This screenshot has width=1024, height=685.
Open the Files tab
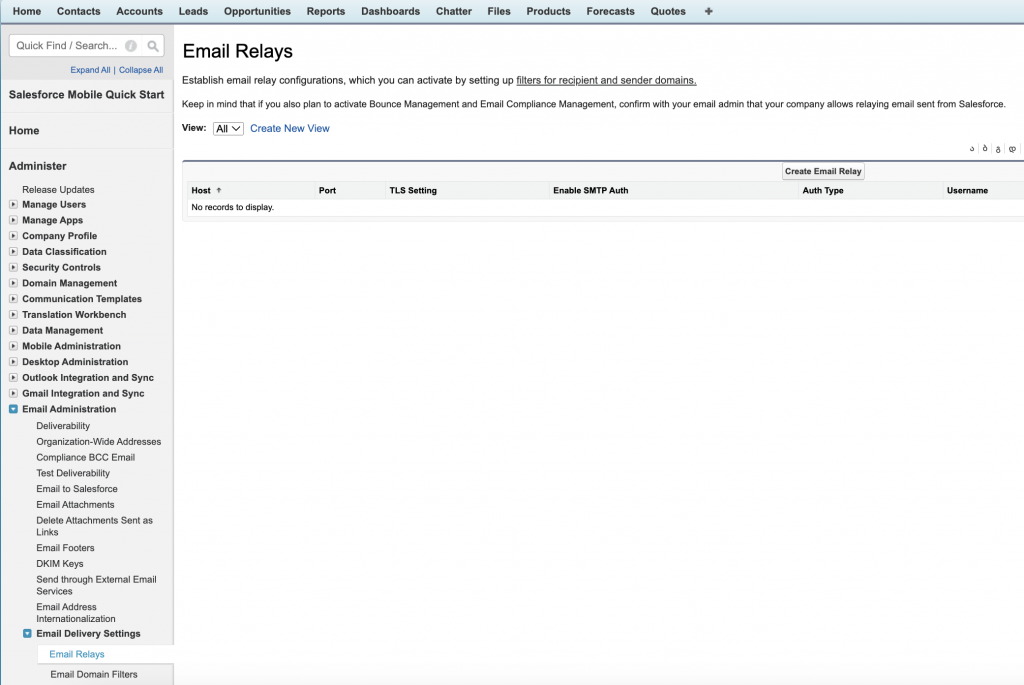(499, 11)
